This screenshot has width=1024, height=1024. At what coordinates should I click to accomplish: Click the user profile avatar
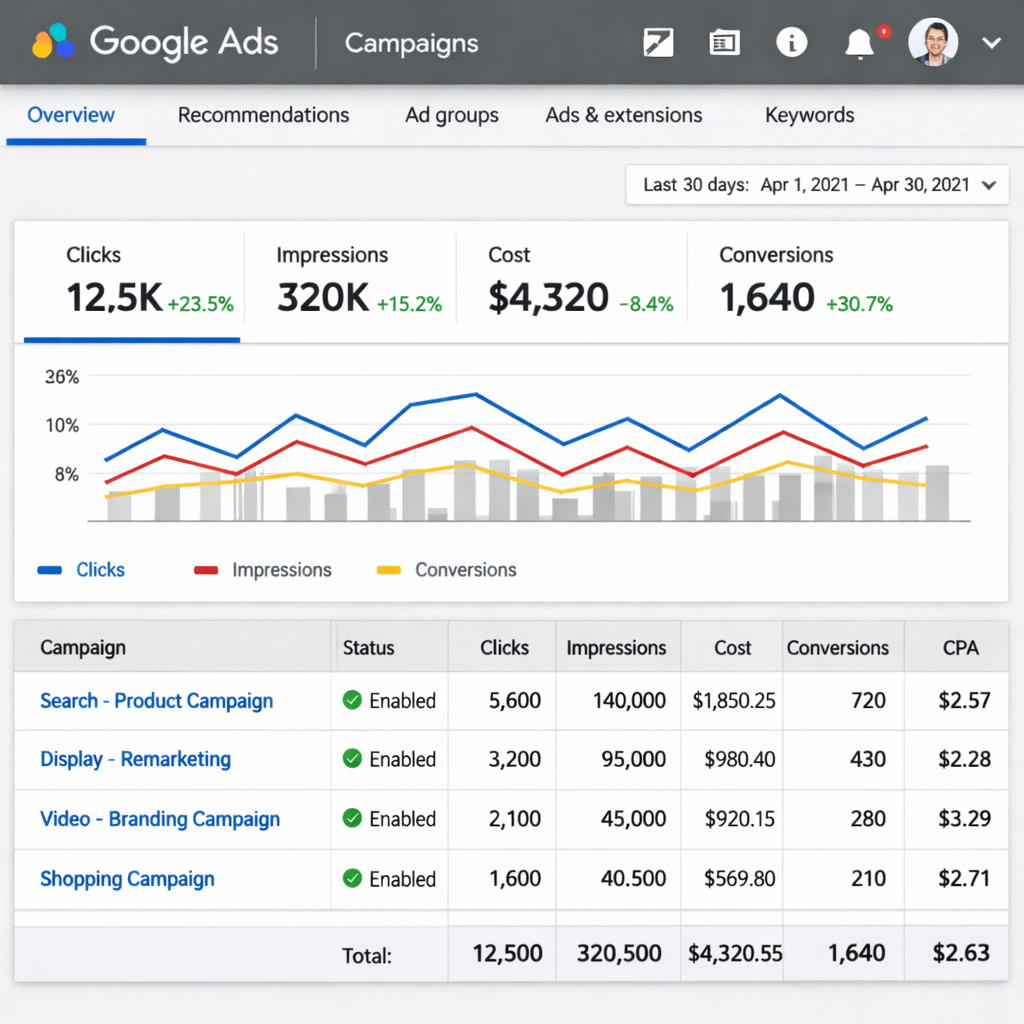pos(932,43)
